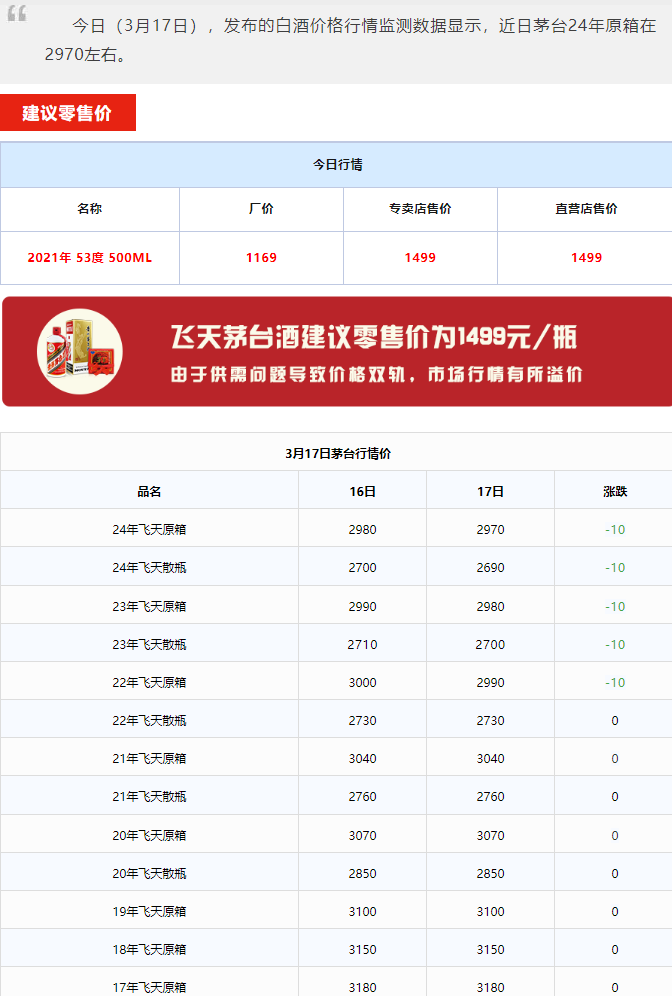672x996 pixels.
Task: Click 2710 in 23年飞天散瓶 row
Action: pos(363,645)
